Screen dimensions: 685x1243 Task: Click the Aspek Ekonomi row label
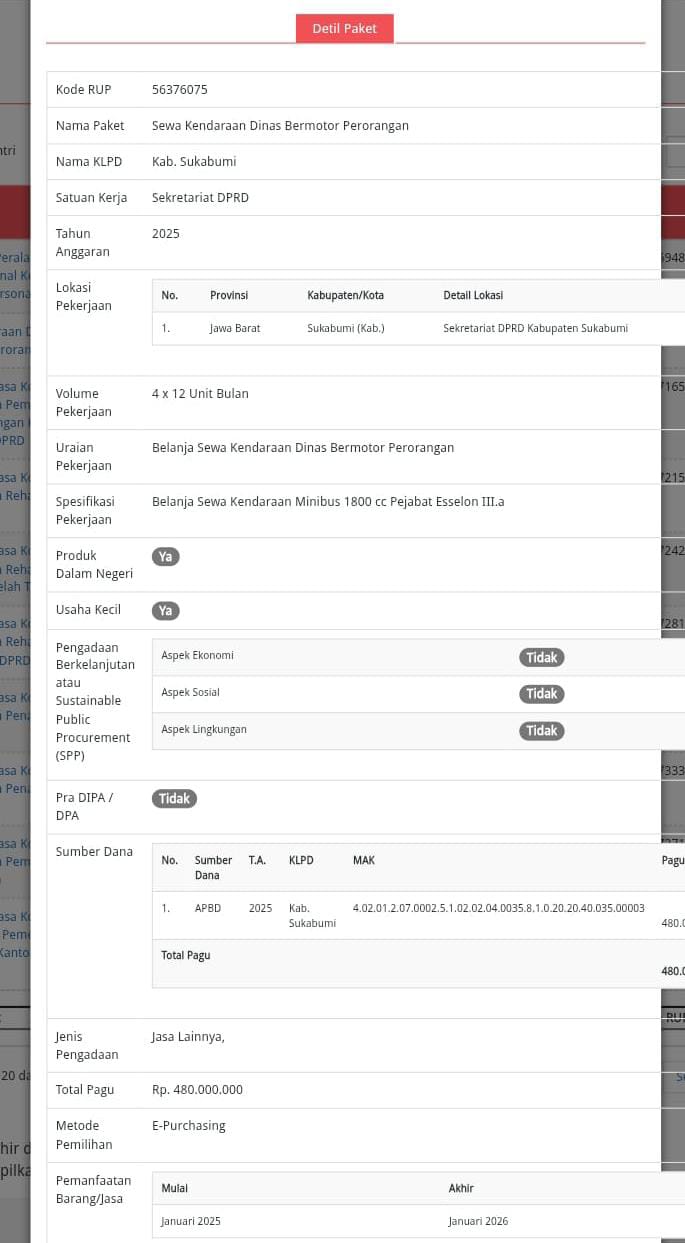(197, 655)
